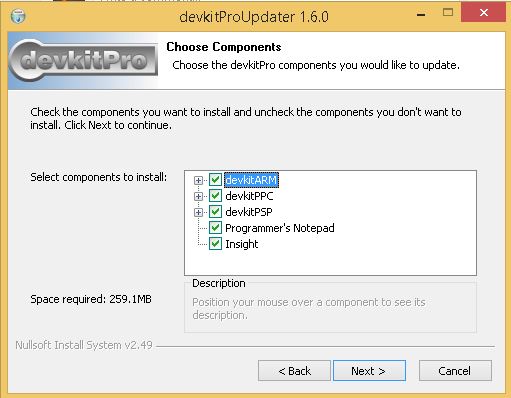Select the devkitPSP label
The height and width of the screenshot is (398, 511).
pos(249,212)
